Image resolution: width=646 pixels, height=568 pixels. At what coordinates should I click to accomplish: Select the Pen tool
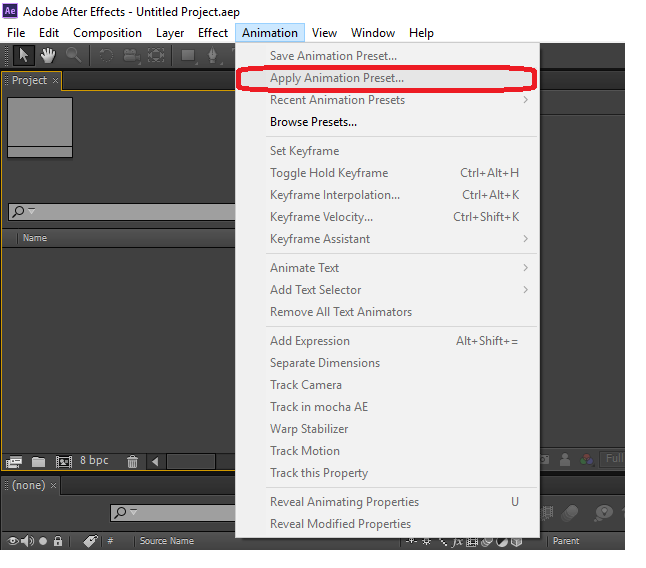point(213,56)
